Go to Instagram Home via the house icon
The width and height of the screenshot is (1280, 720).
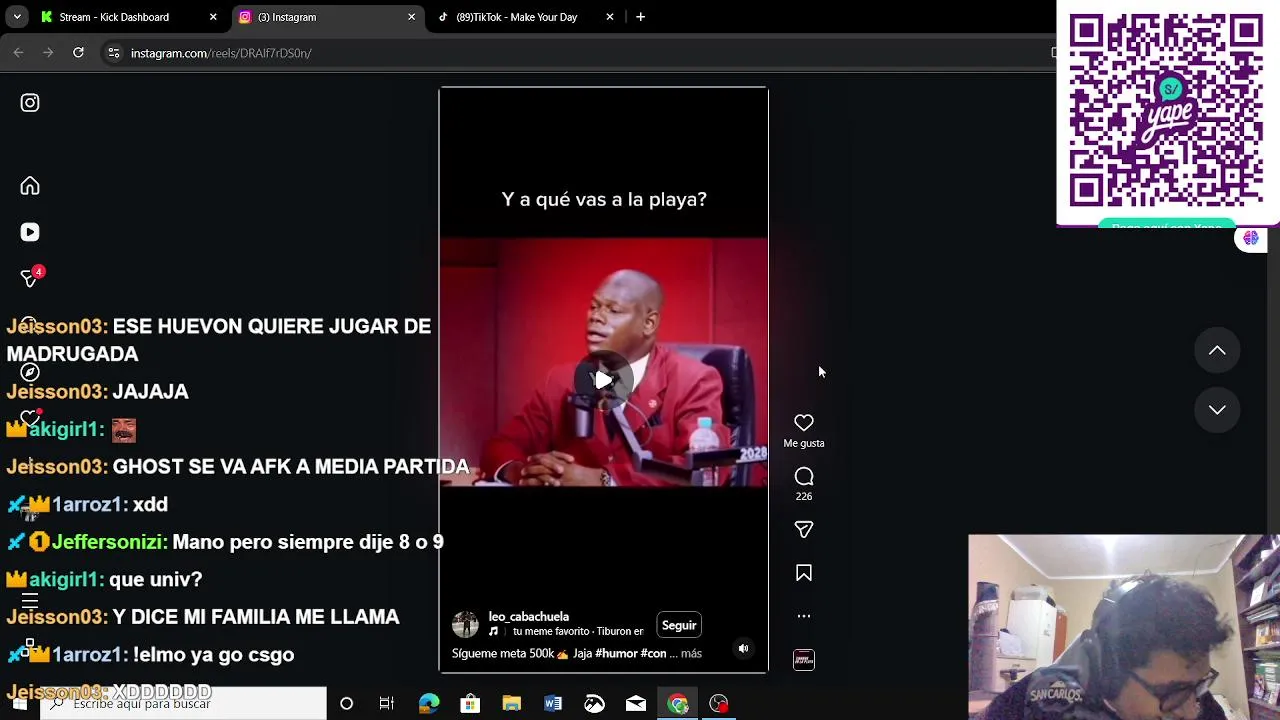[x=30, y=186]
